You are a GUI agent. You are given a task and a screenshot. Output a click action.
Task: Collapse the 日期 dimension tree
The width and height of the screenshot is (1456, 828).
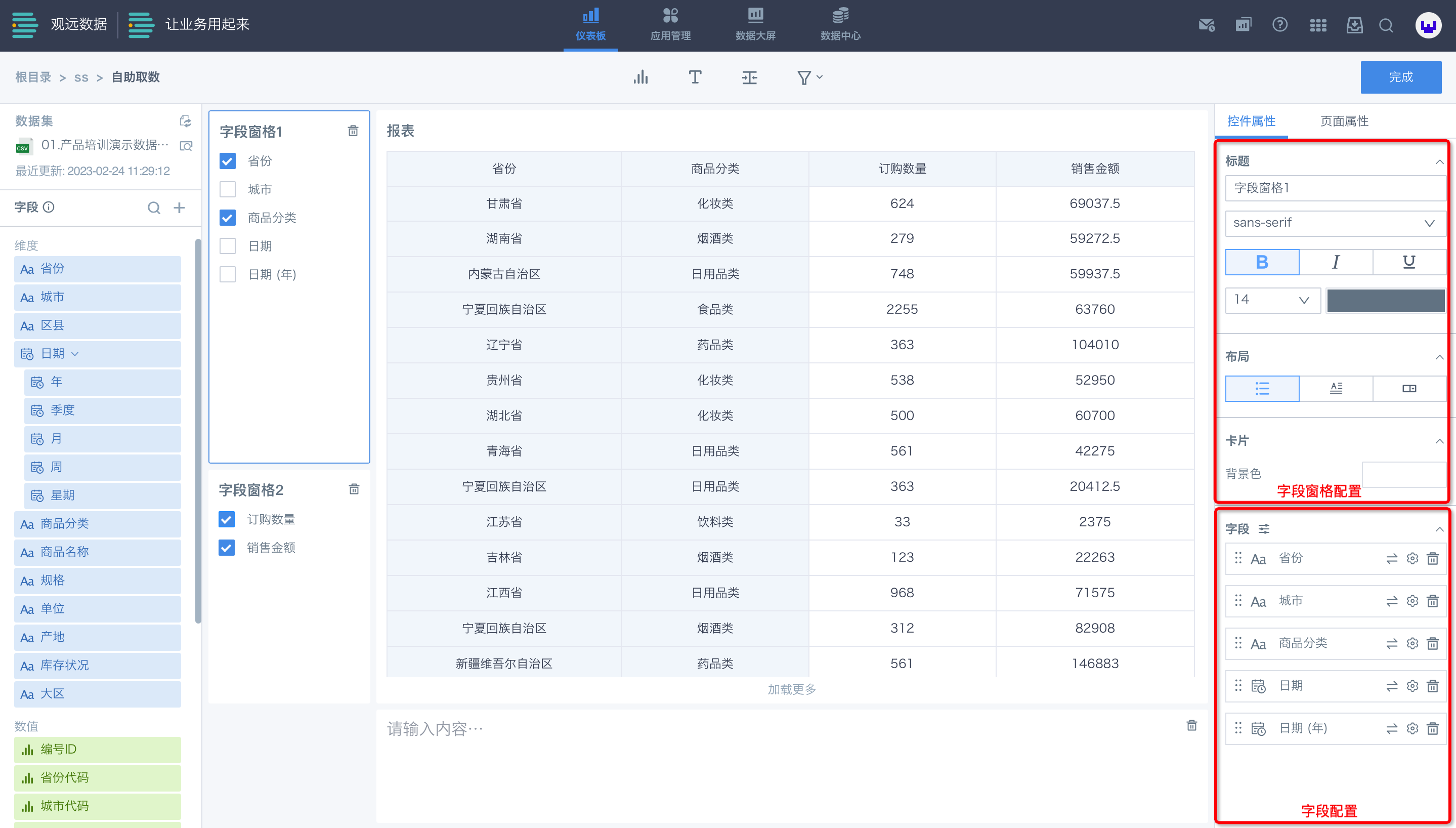[75, 354]
